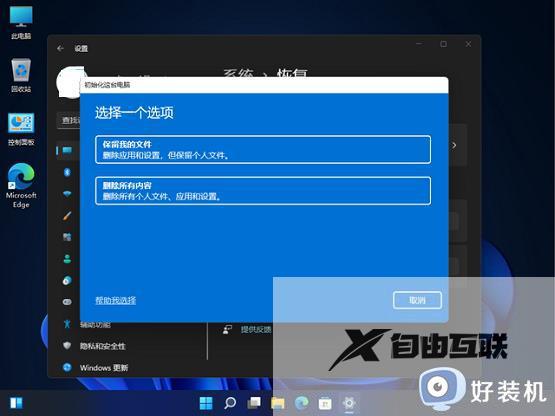
Task: Open Personalization brush icon in sidebar
Action: pyautogui.click(x=67, y=216)
